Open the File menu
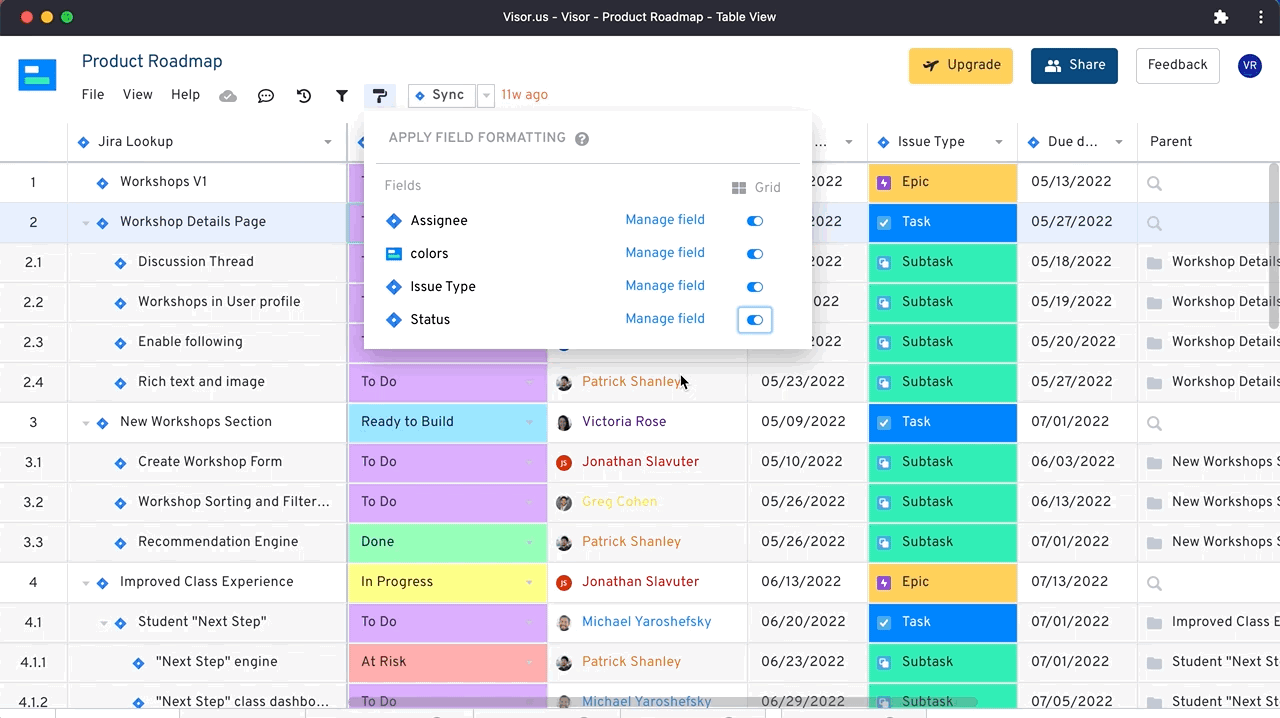This screenshot has height=718, width=1280. 93,95
